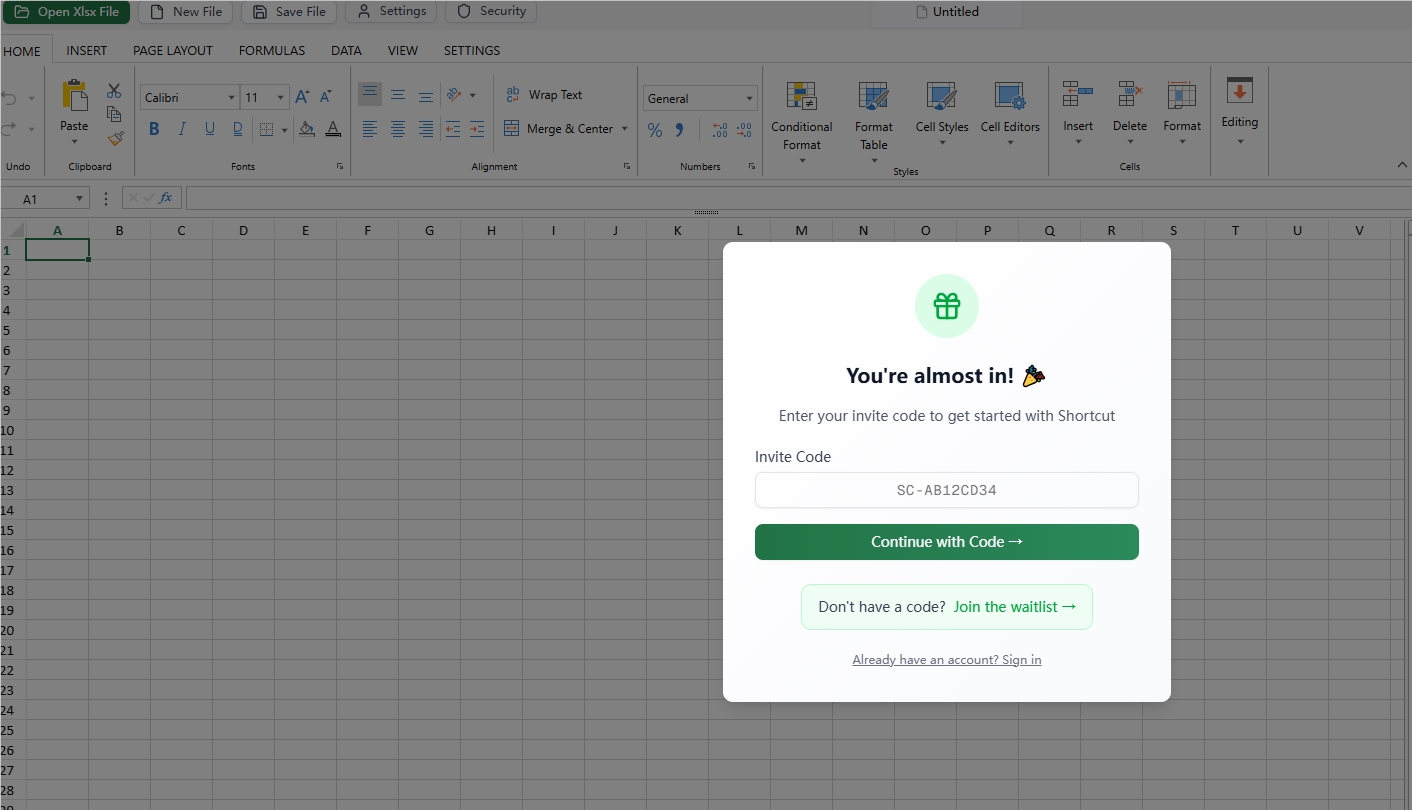Expand the Merge & Center dropdown arrow
Screen dimensions: 1412x810
click(x=624, y=129)
